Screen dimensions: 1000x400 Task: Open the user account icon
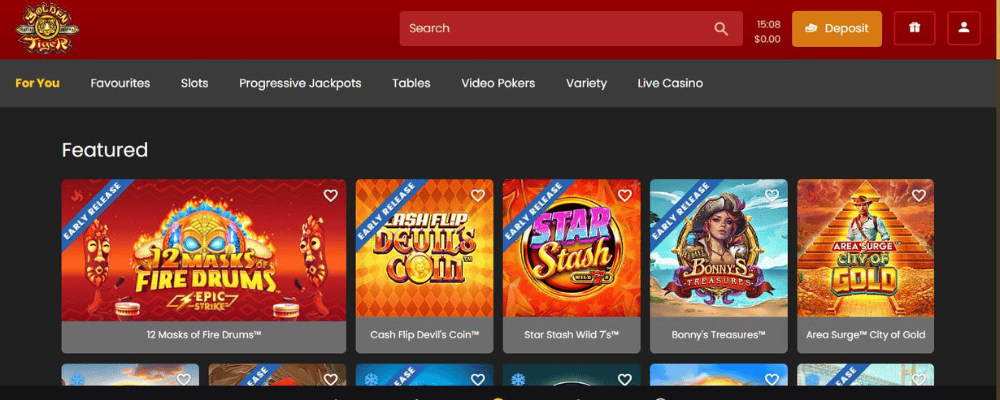pyautogui.click(x=964, y=28)
